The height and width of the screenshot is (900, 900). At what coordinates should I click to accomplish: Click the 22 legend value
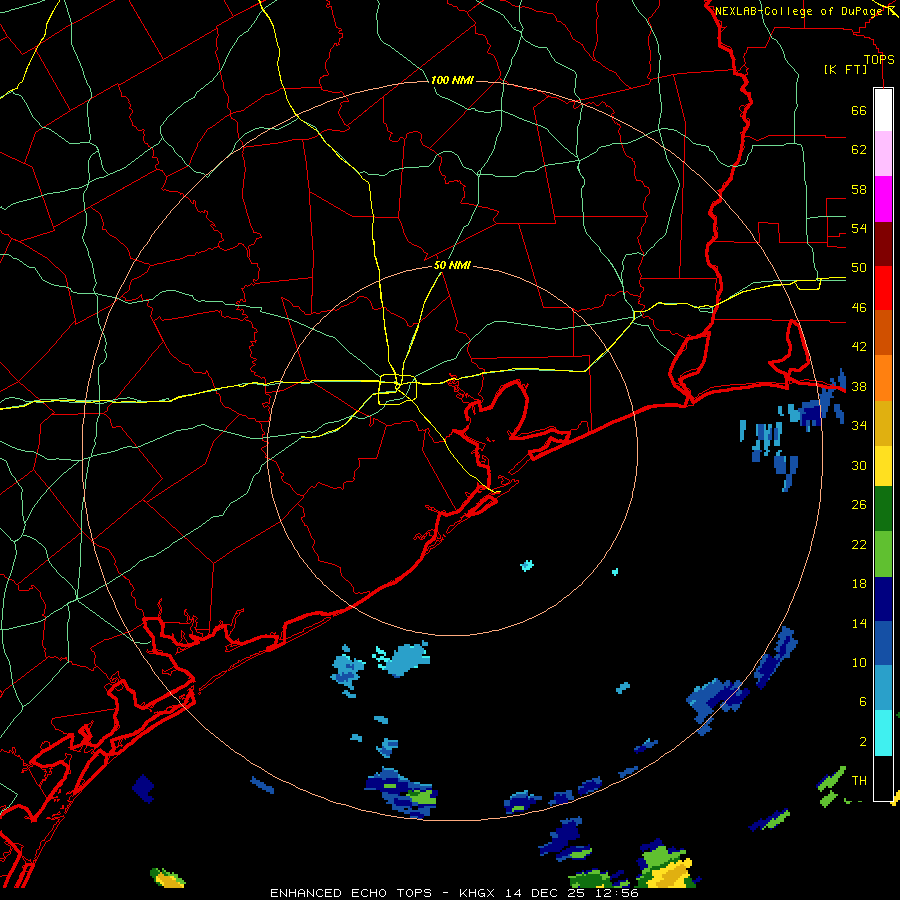coord(859,544)
